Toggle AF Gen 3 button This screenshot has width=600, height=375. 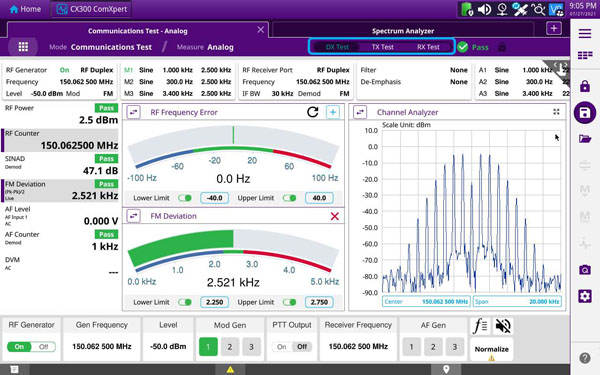click(455, 347)
